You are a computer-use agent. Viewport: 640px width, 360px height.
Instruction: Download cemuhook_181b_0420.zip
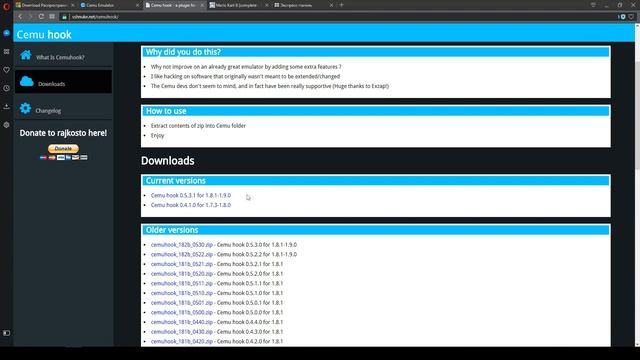[x=182, y=341]
